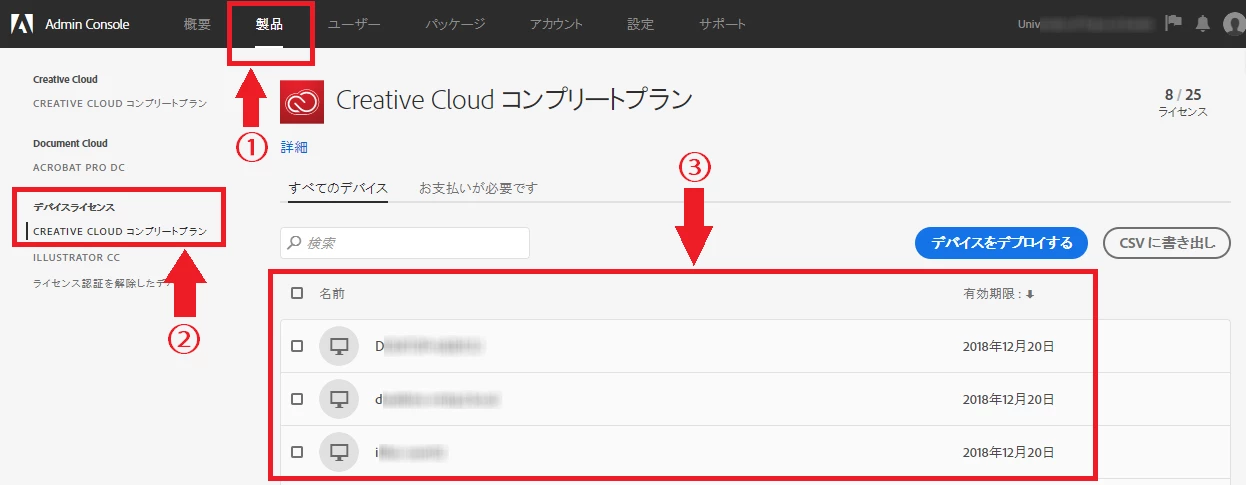Click the 8 / 25 ライセンス counter
The width and height of the screenshot is (1246, 485).
pyautogui.click(x=1183, y=103)
